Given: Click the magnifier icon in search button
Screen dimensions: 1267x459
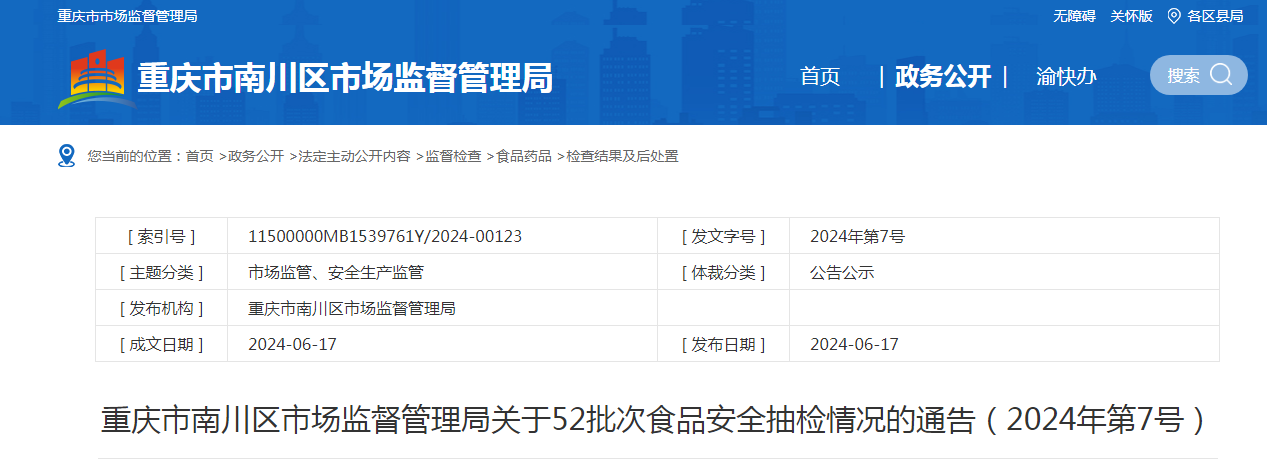Looking at the screenshot, I should [x=1221, y=75].
